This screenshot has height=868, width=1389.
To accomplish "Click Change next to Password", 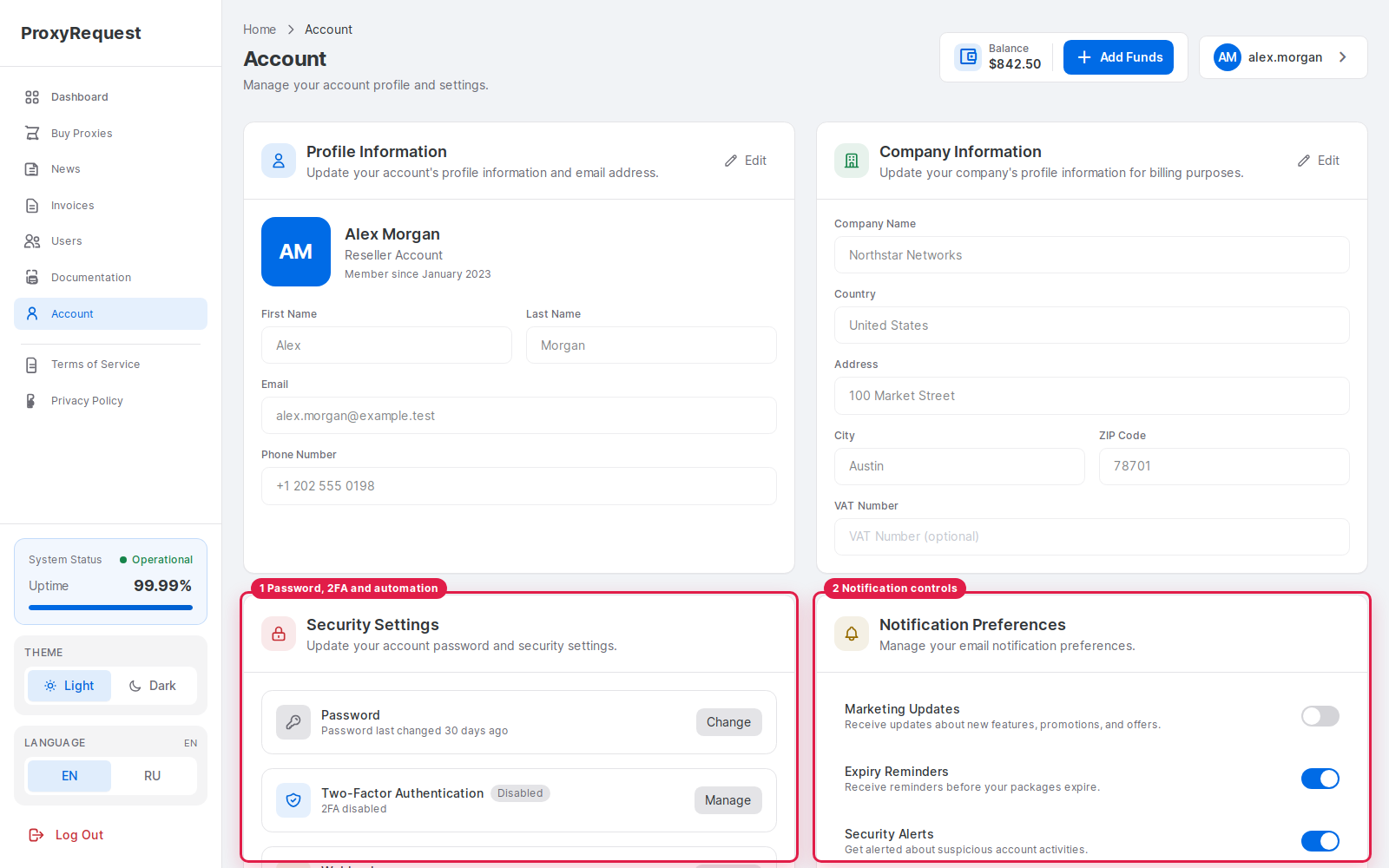I will tap(728, 722).
